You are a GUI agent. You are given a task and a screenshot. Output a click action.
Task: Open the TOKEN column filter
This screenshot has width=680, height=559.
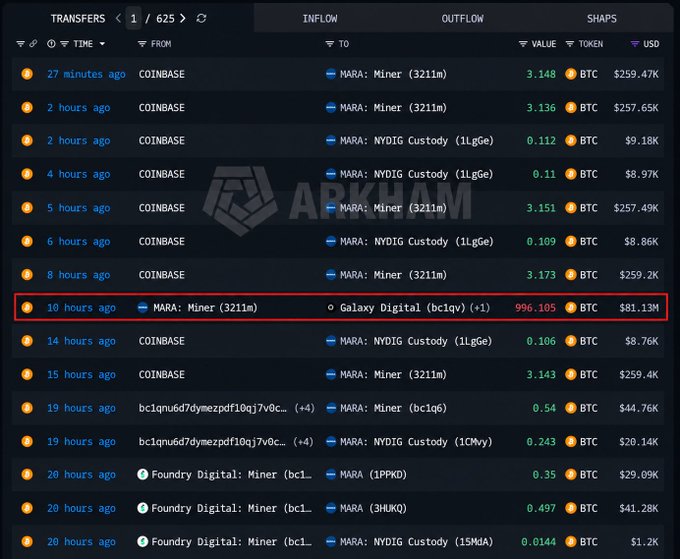tap(570, 44)
